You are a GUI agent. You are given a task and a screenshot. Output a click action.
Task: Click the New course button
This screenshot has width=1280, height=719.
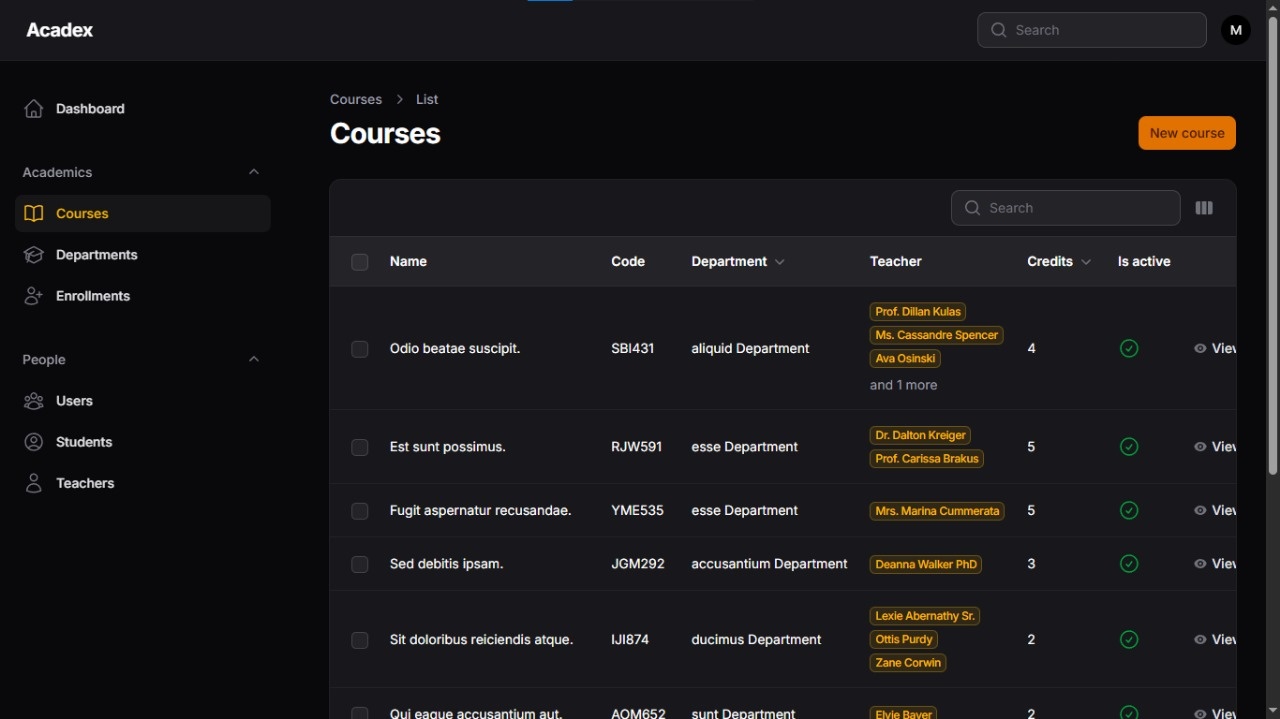click(1186, 133)
